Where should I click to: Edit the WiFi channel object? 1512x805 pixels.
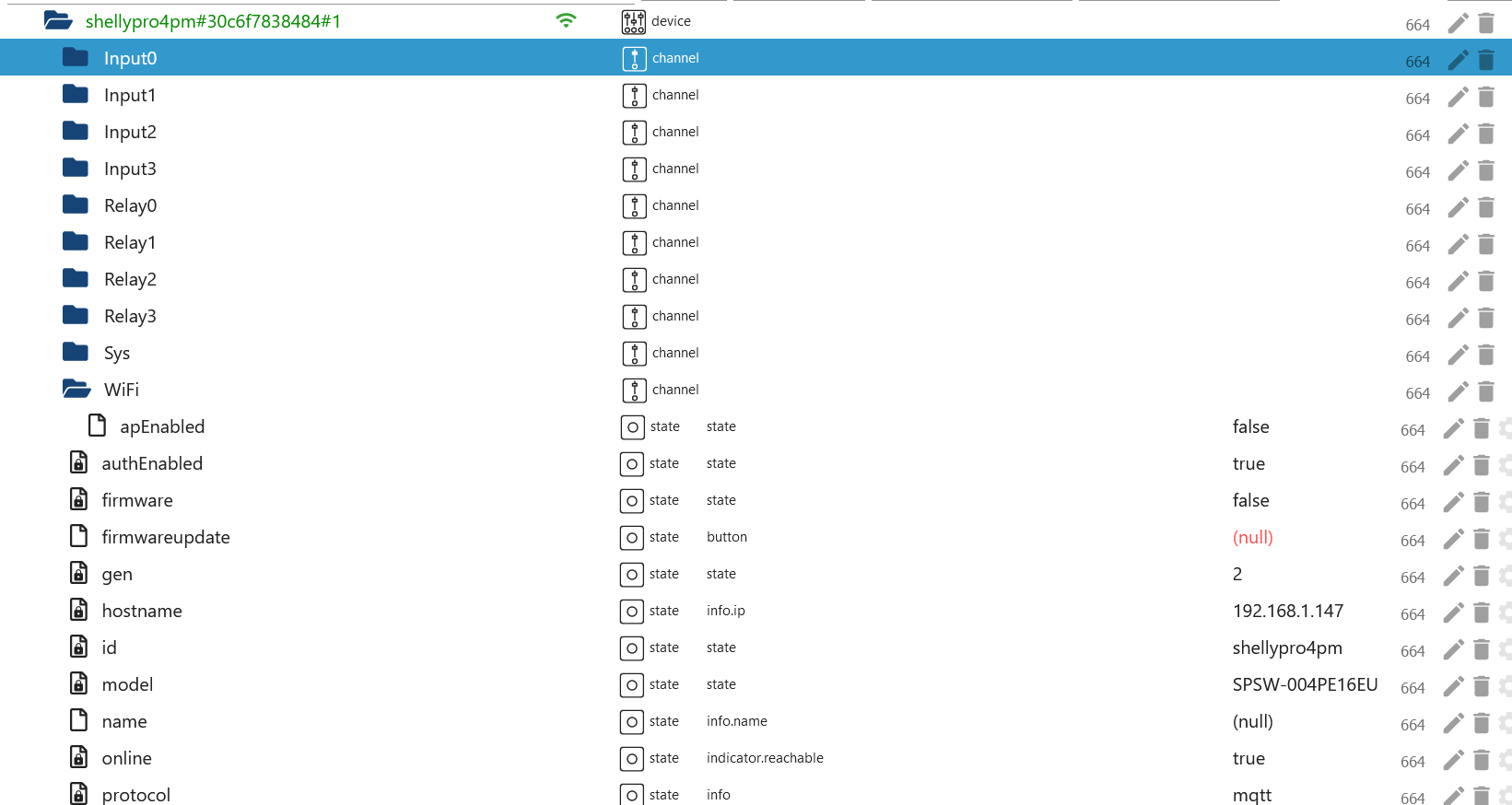coord(1458,391)
